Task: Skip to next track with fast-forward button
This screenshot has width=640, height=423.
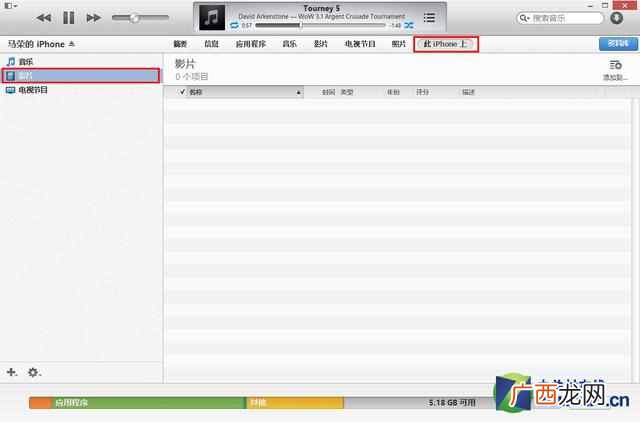Action: (x=93, y=18)
